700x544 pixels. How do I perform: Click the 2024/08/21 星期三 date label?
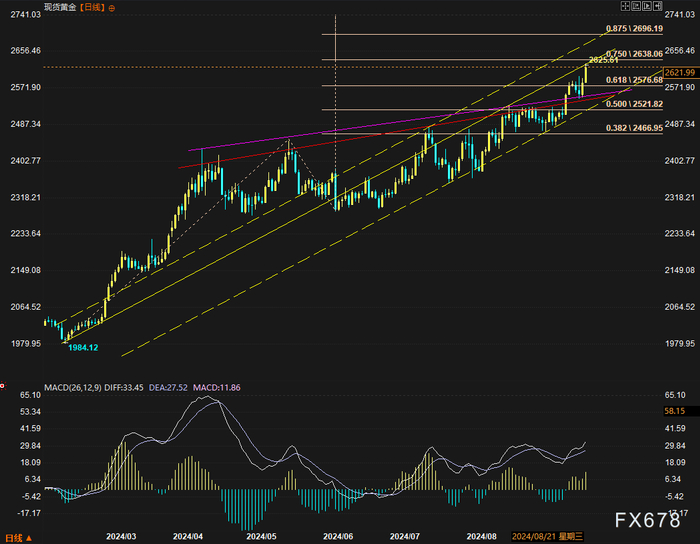tap(547, 536)
